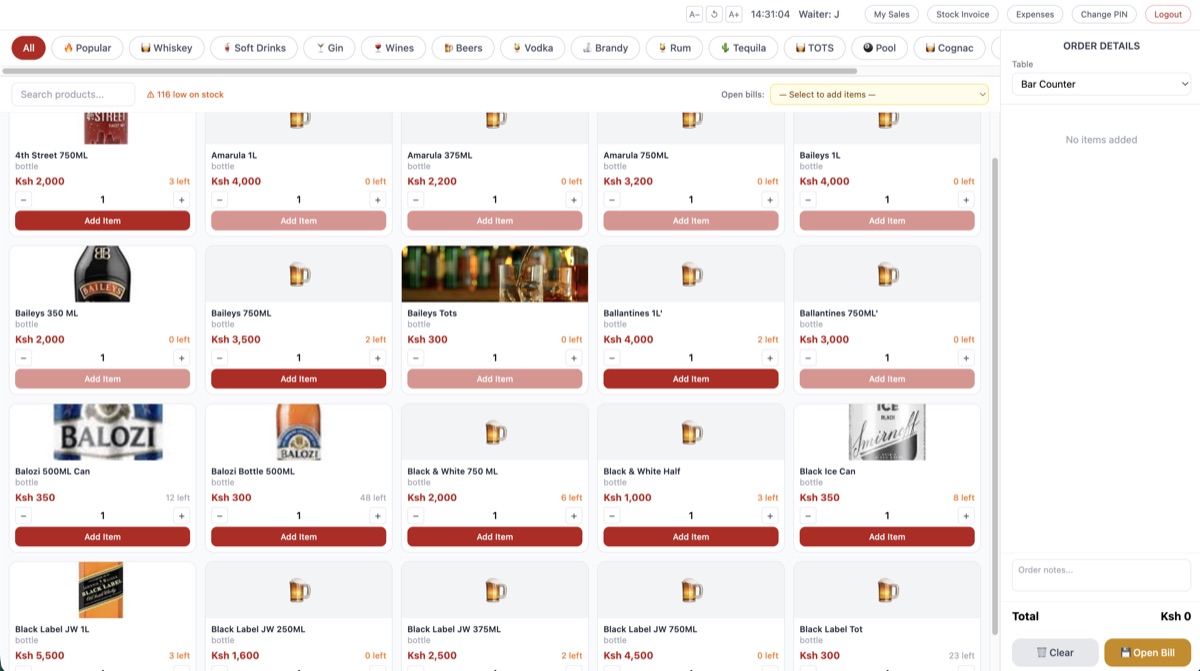Click beer mug icon for Black Label Tot
Viewport: 1200px width, 671px height.
coord(887,590)
